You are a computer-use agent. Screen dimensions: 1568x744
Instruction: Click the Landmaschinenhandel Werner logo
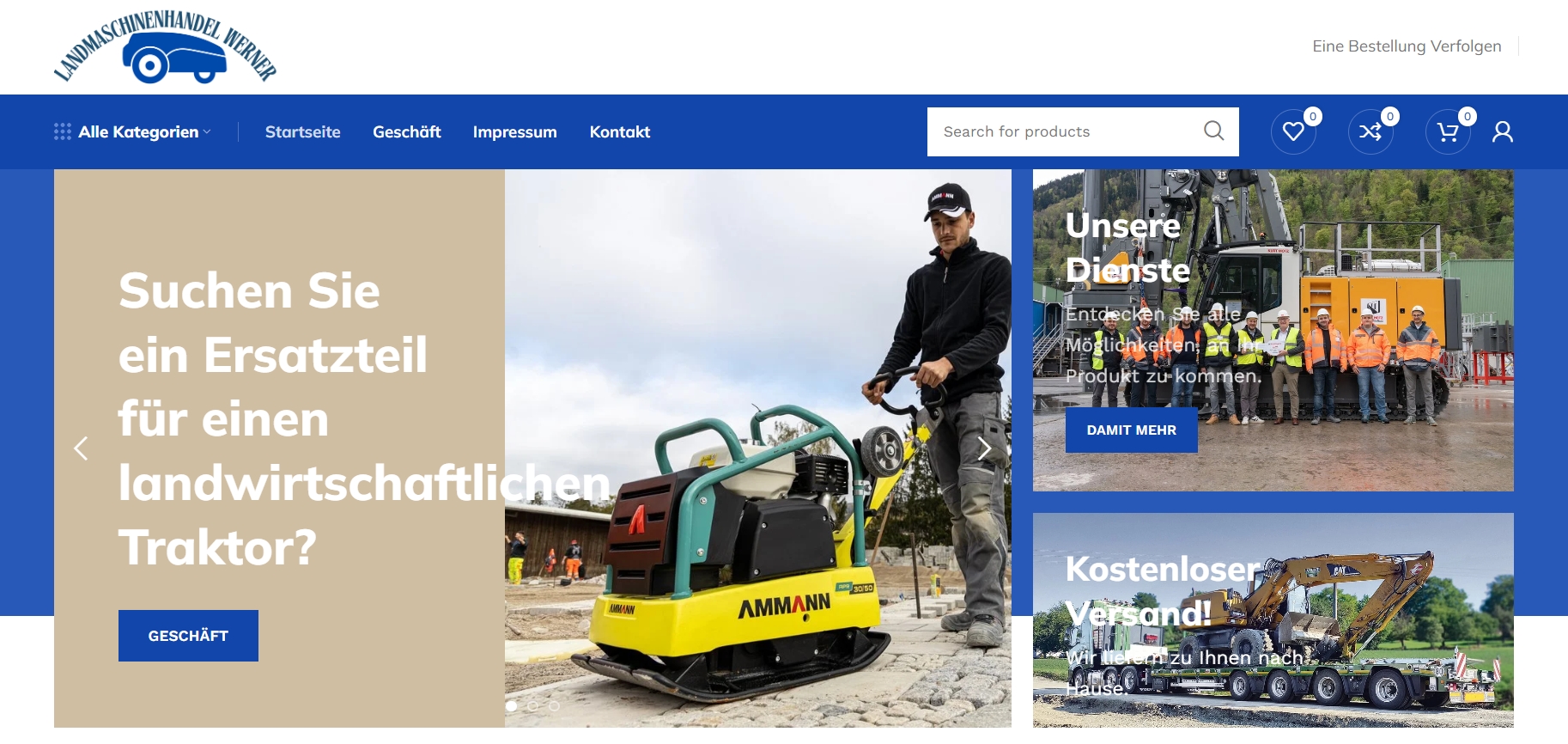165,46
